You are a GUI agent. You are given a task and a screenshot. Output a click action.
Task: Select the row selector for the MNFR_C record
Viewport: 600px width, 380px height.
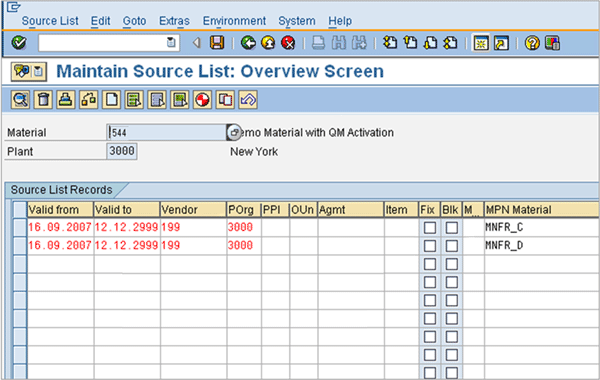[20, 227]
